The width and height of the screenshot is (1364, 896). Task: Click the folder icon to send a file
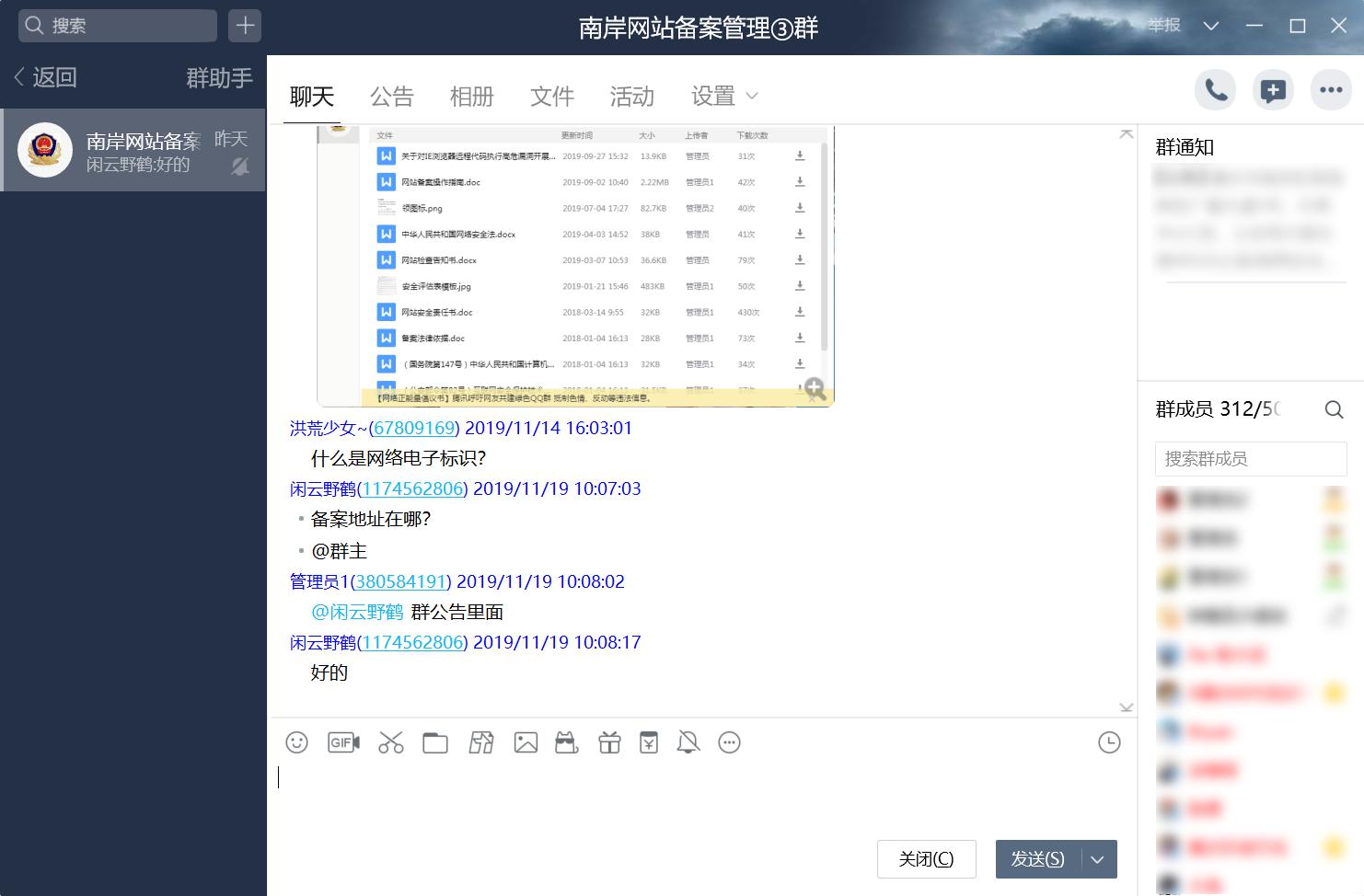coord(435,742)
